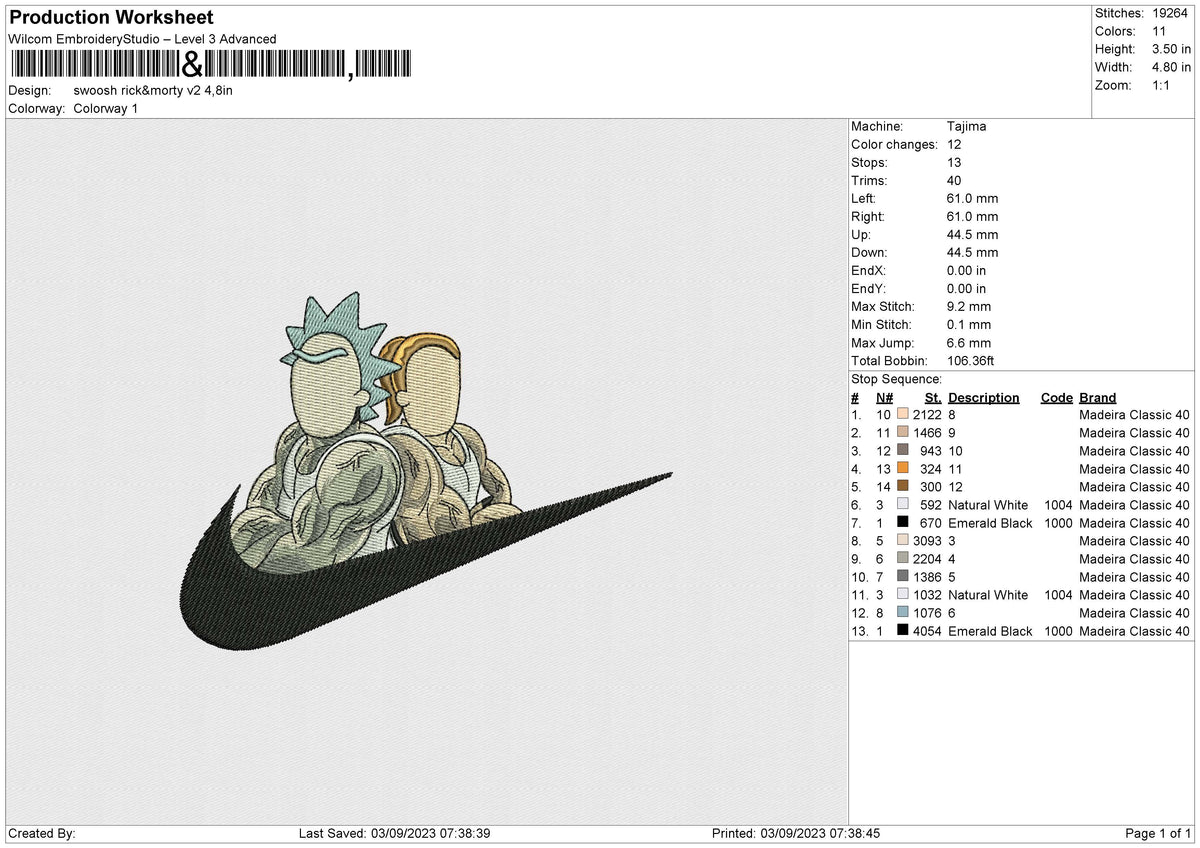Select the Stops value '13'

955,162
